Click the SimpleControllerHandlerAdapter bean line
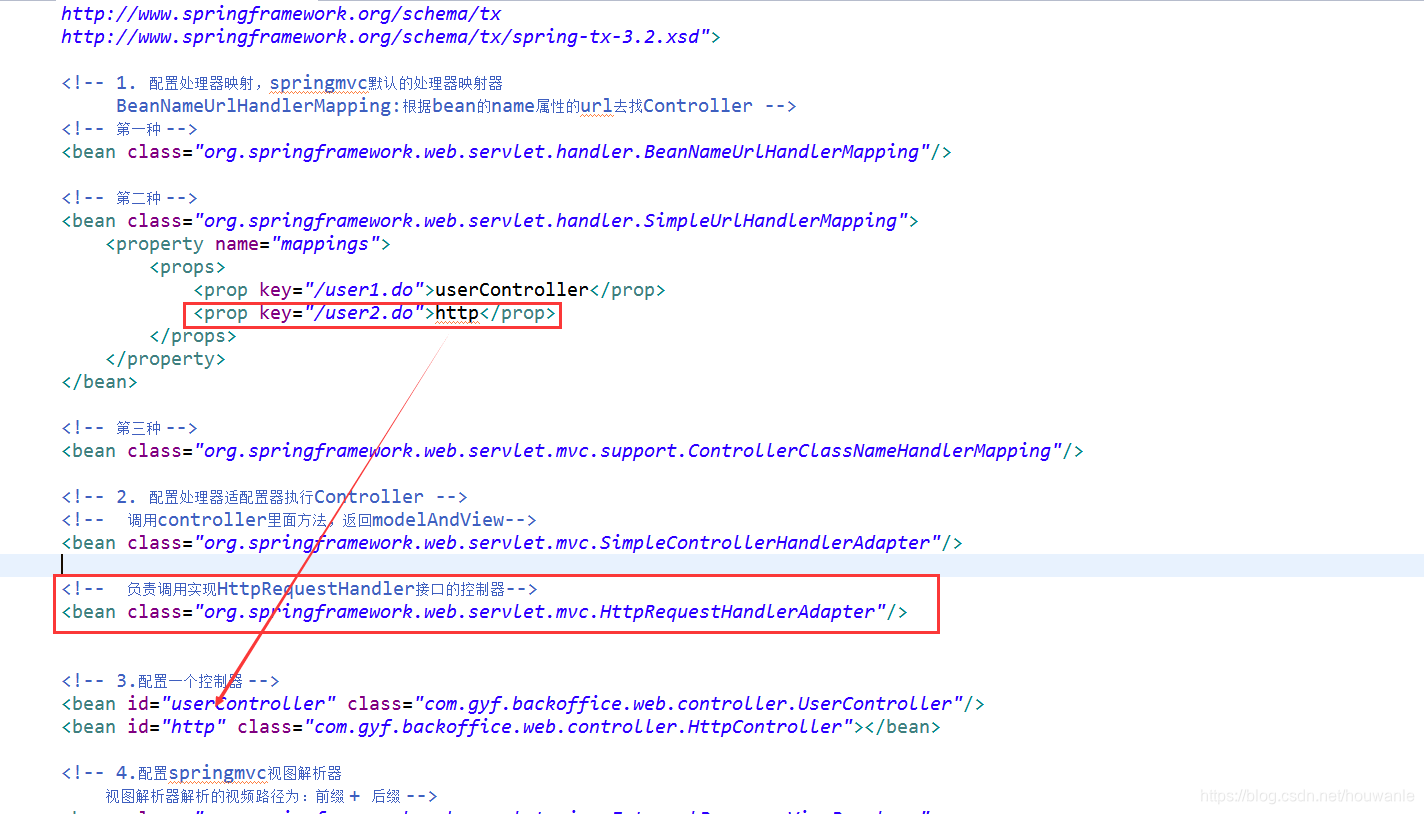 512,543
